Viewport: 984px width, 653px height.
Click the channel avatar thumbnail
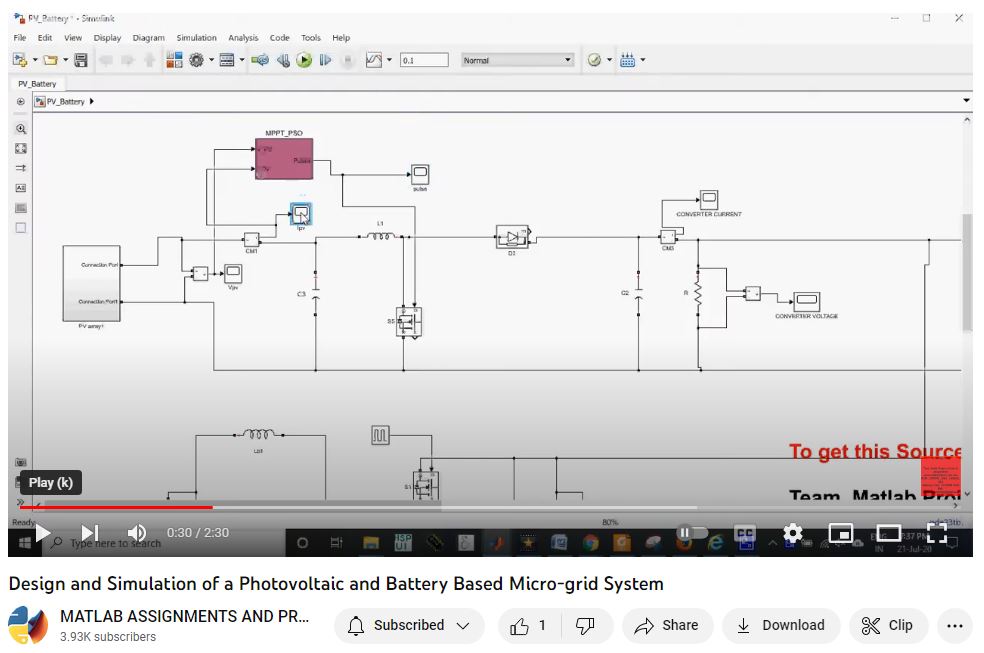click(x=28, y=625)
